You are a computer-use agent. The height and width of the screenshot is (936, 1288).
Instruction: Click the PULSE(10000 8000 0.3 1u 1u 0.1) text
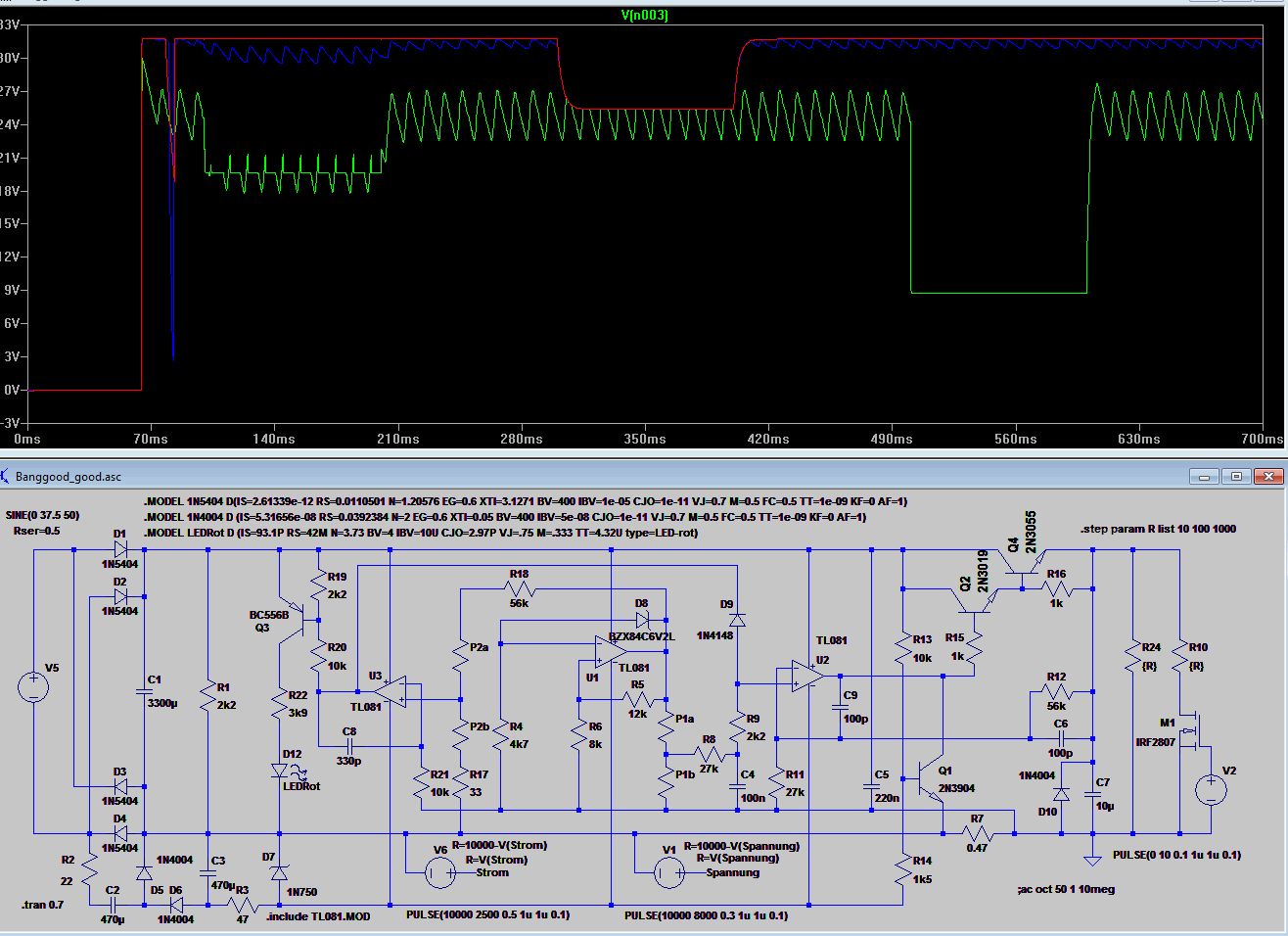tap(706, 915)
